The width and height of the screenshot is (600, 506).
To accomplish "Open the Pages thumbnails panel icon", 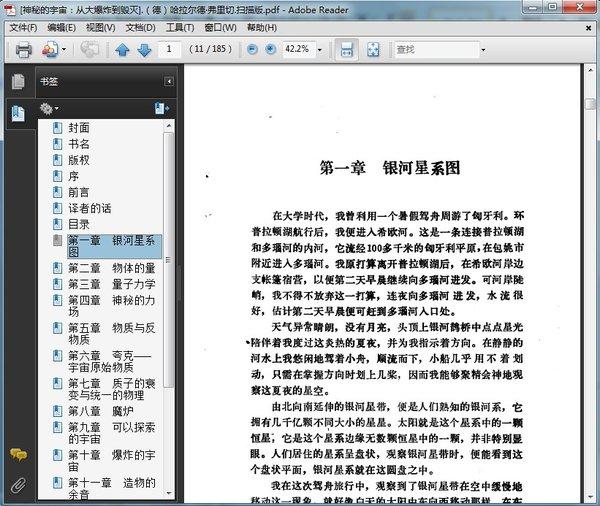I will (x=18, y=82).
